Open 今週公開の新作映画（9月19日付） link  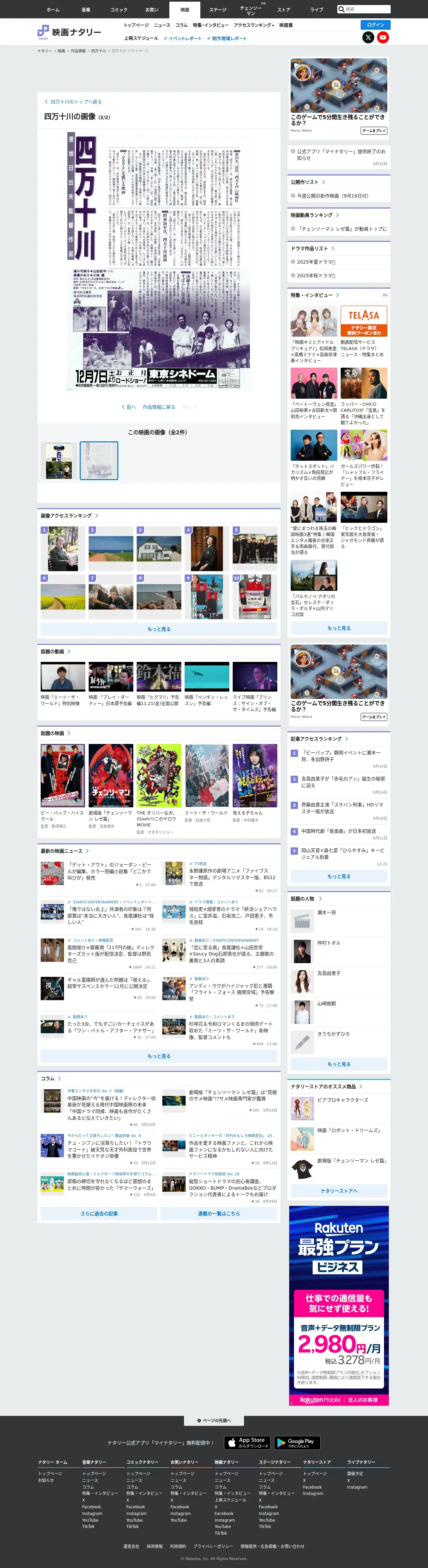point(333,196)
